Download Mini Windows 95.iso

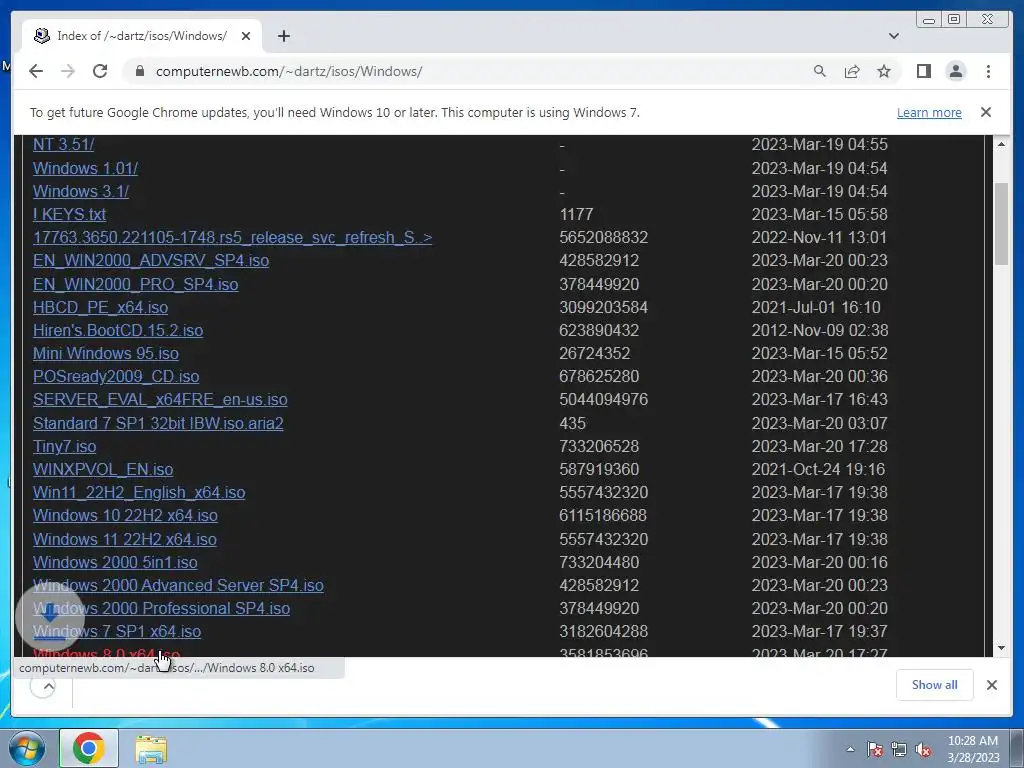(x=106, y=353)
